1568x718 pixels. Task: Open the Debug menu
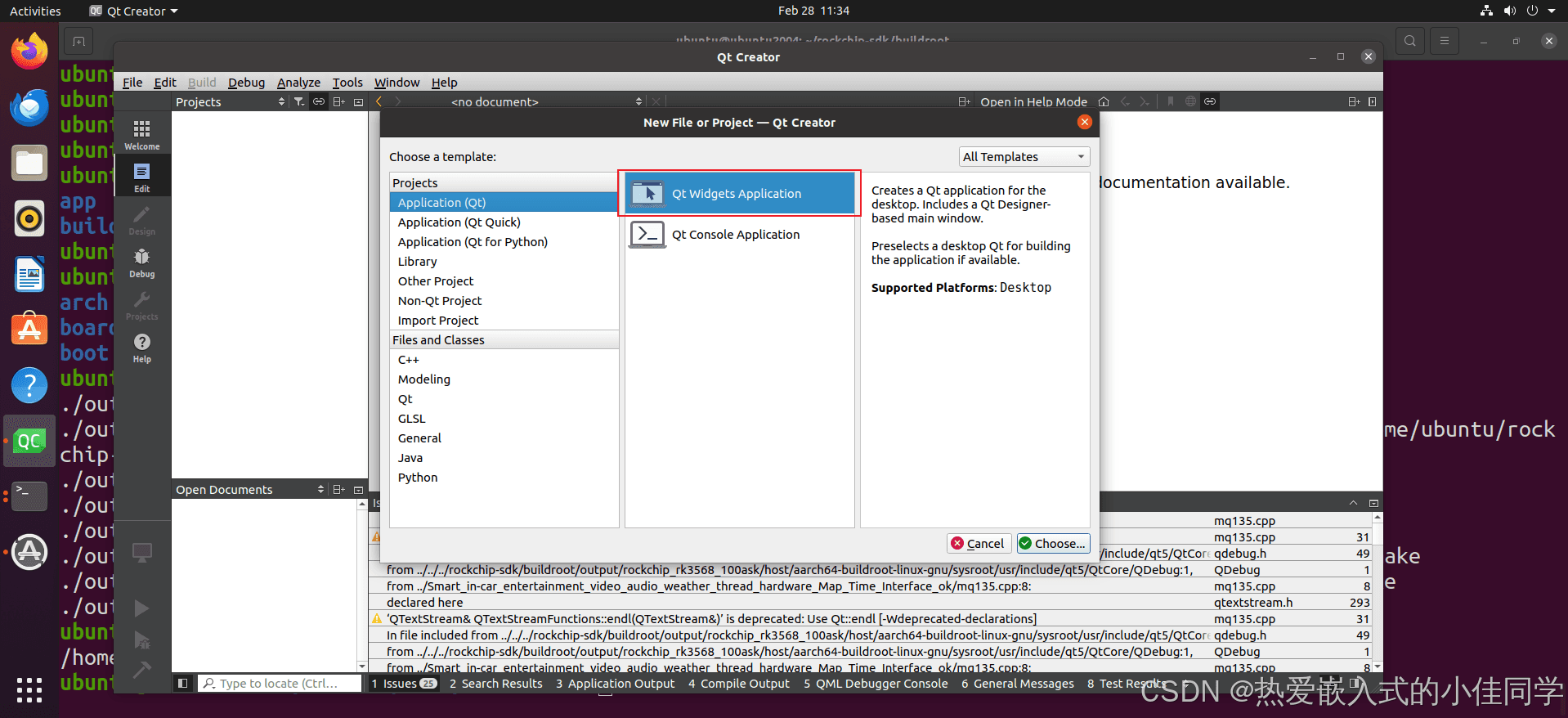246,82
